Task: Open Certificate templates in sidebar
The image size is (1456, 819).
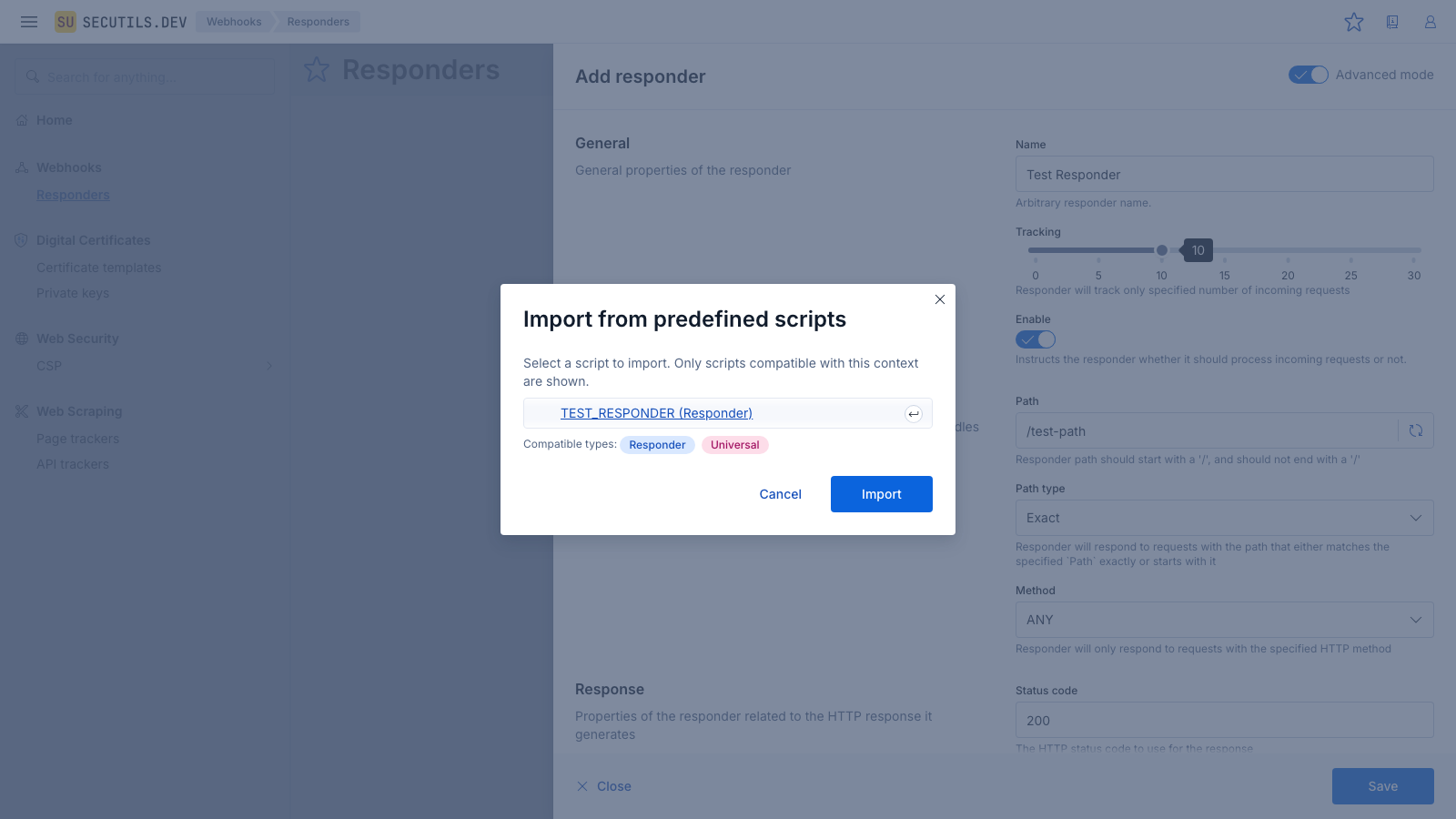Action: pyautogui.click(x=98, y=268)
